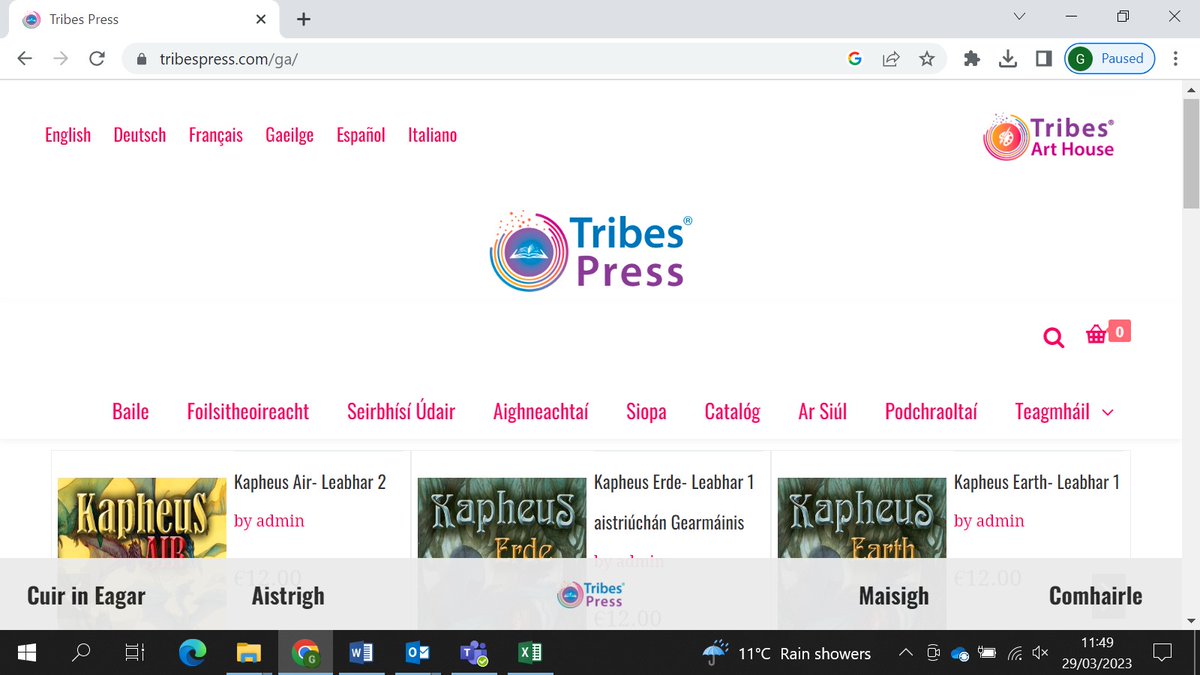Click 'by admin' under Kapheus Earth
Viewport: 1200px width, 675px height.
[989, 521]
